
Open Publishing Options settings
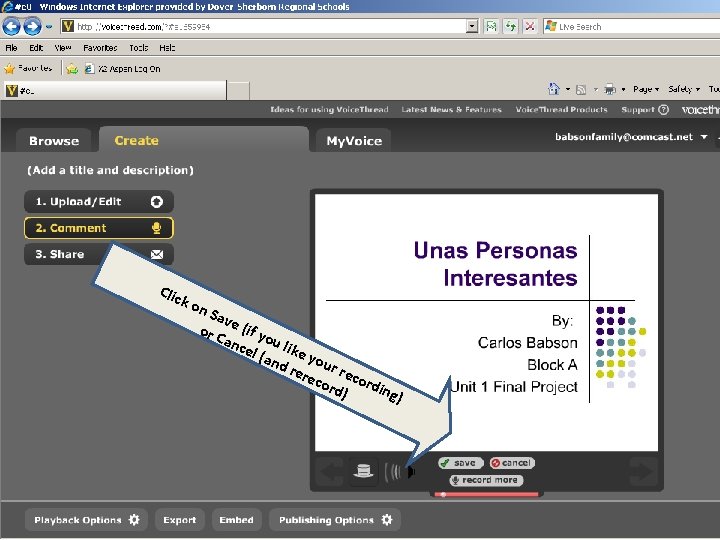pyautogui.click(x=335, y=520)
